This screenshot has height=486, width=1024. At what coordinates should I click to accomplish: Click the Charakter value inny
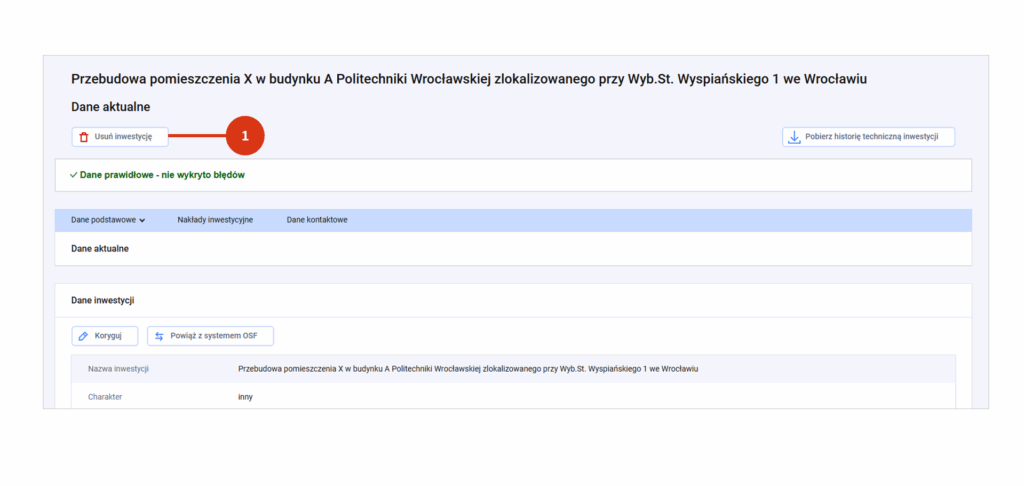click(x=246, y=397)
